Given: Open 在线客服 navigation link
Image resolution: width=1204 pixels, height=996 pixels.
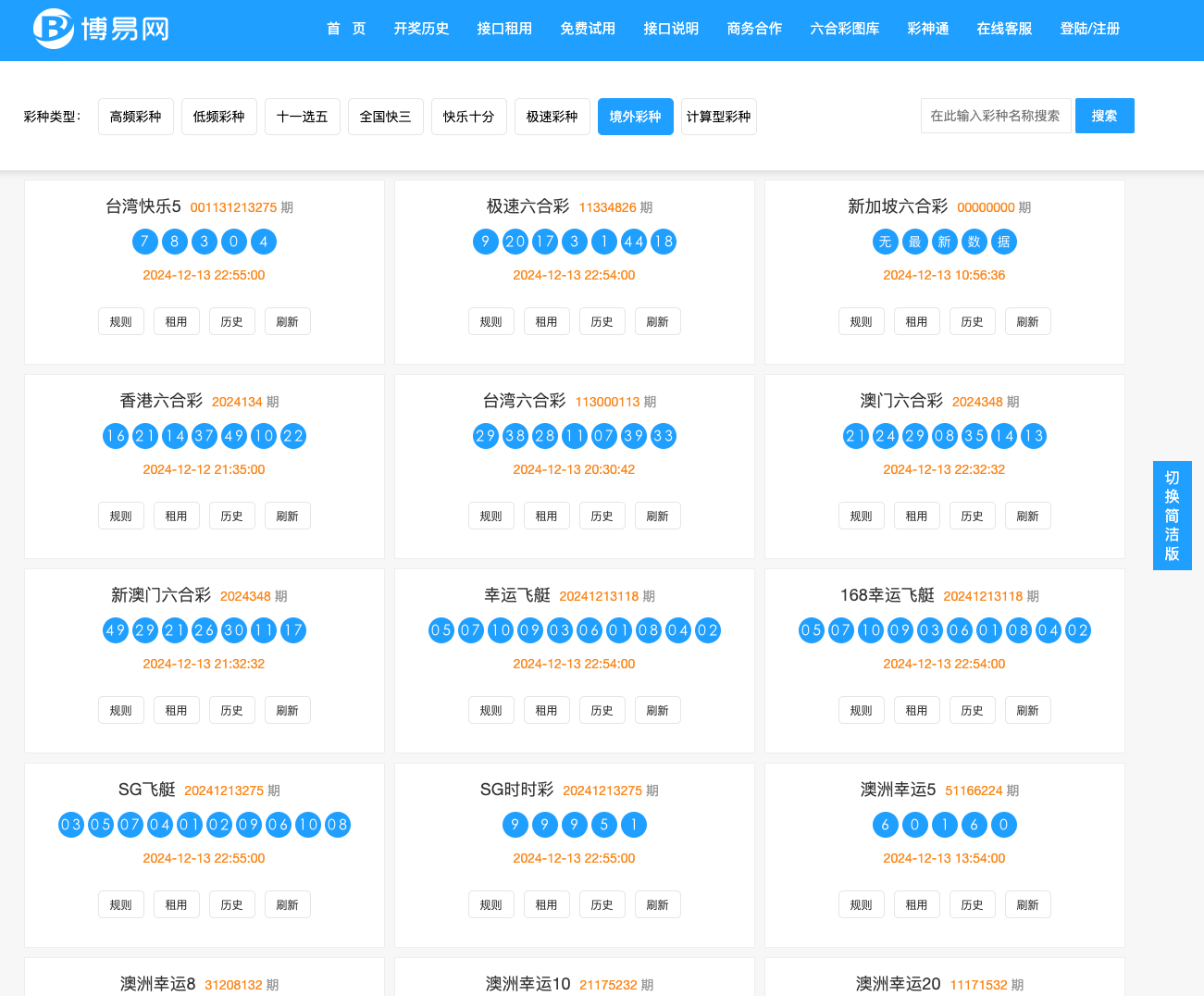Looking at the screenshot, I should pyautogui.click(x=1004, y=29).
